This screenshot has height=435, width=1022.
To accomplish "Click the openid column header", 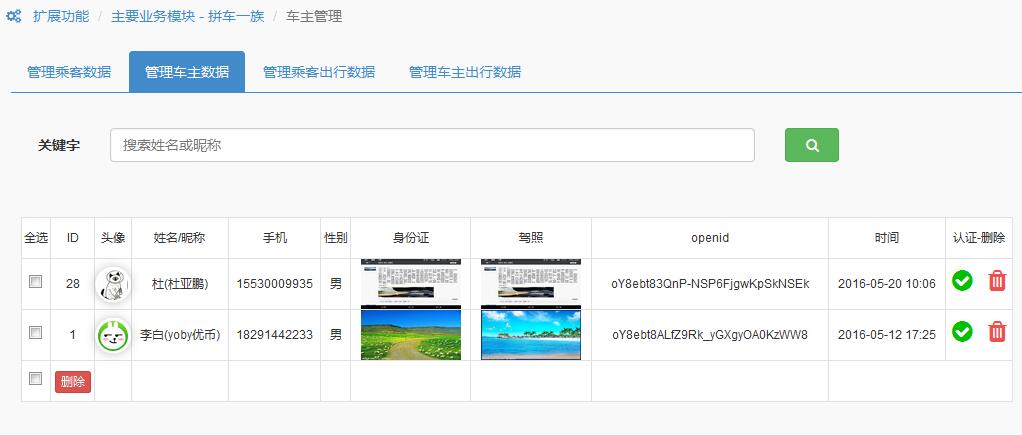I will pyautogui.click(x=710, y=238).
